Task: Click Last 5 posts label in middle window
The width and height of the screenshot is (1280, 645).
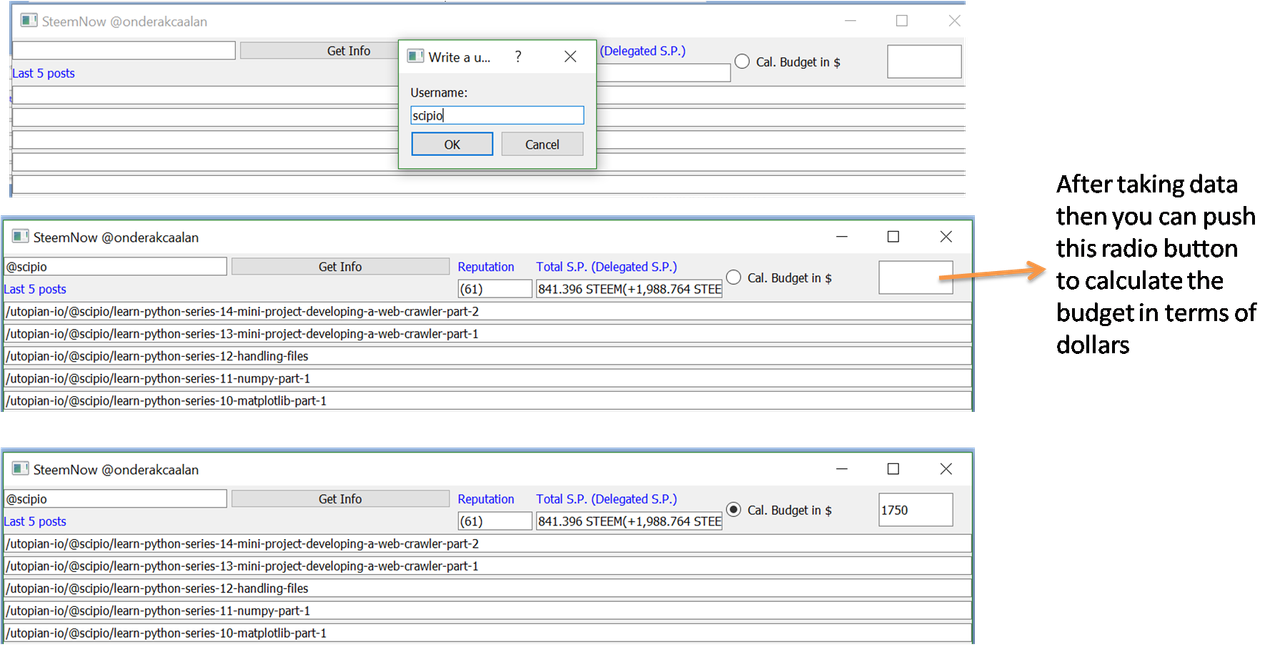Action: pos(35,289)
